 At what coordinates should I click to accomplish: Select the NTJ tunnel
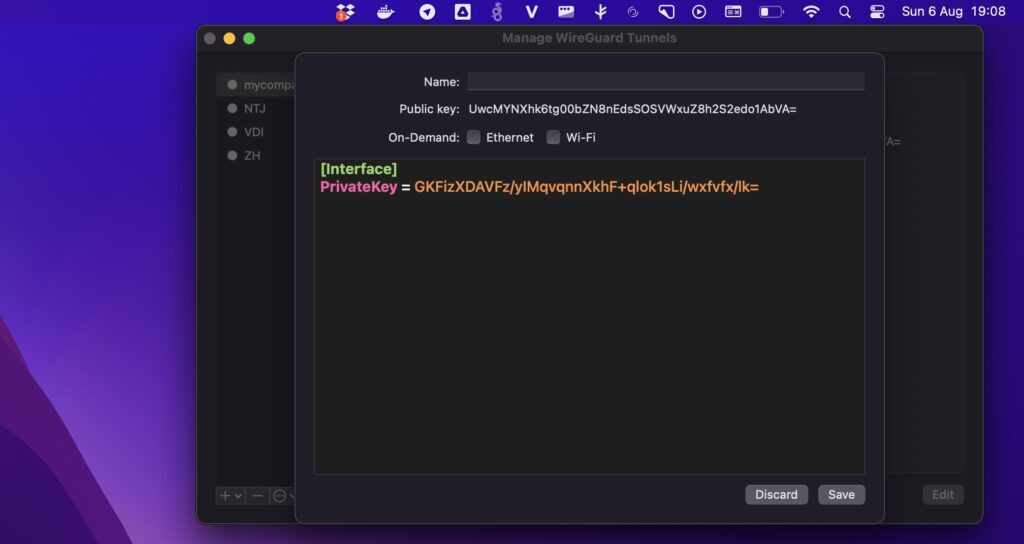click(x=256, y=108)
